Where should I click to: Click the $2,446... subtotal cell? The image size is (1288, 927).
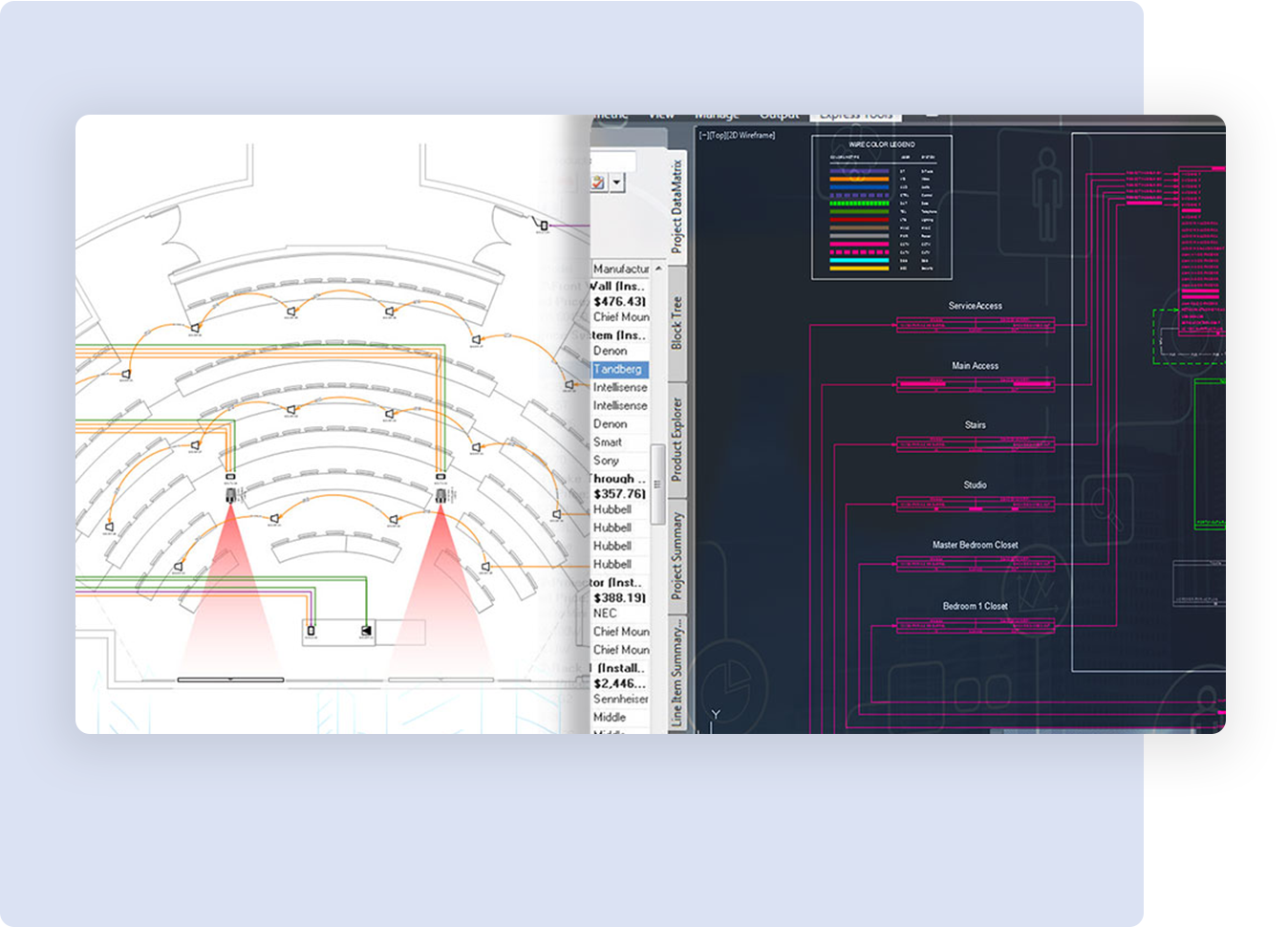click(x=619, y=683)
